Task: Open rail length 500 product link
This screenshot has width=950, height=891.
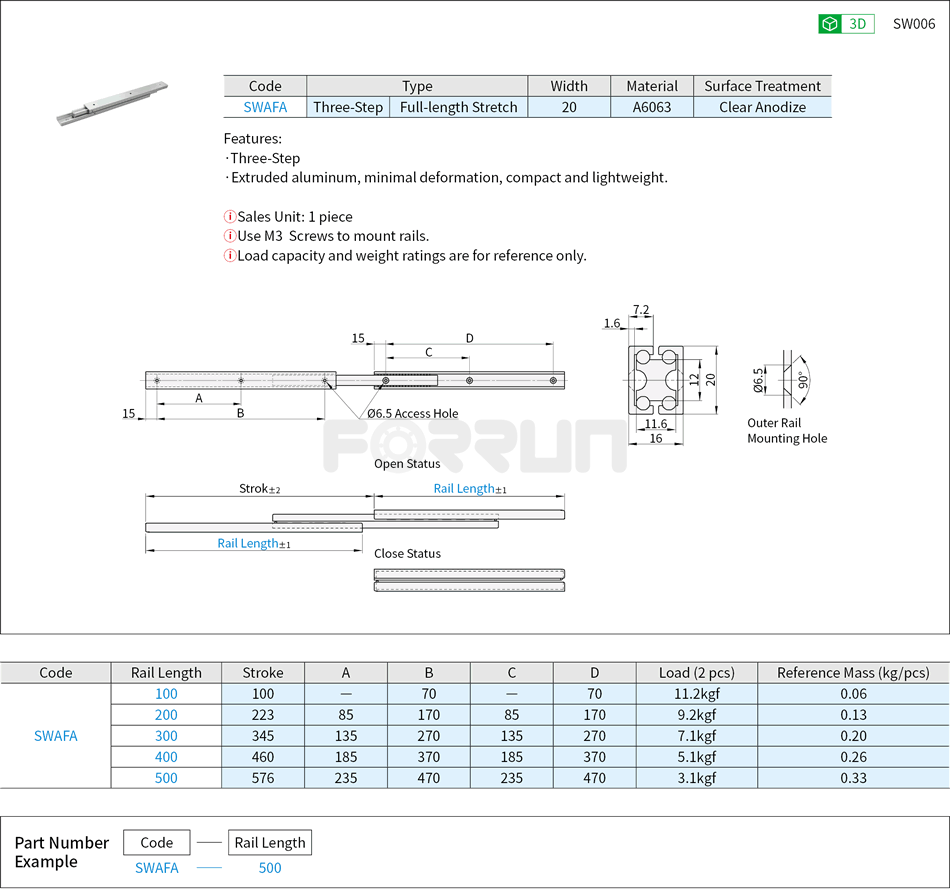Action: [x=166, y=778]
